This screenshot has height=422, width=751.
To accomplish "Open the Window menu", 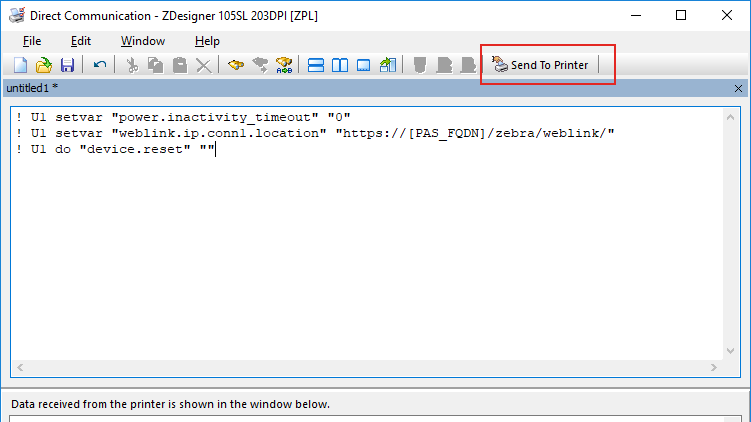I will [x=143, y=41].
